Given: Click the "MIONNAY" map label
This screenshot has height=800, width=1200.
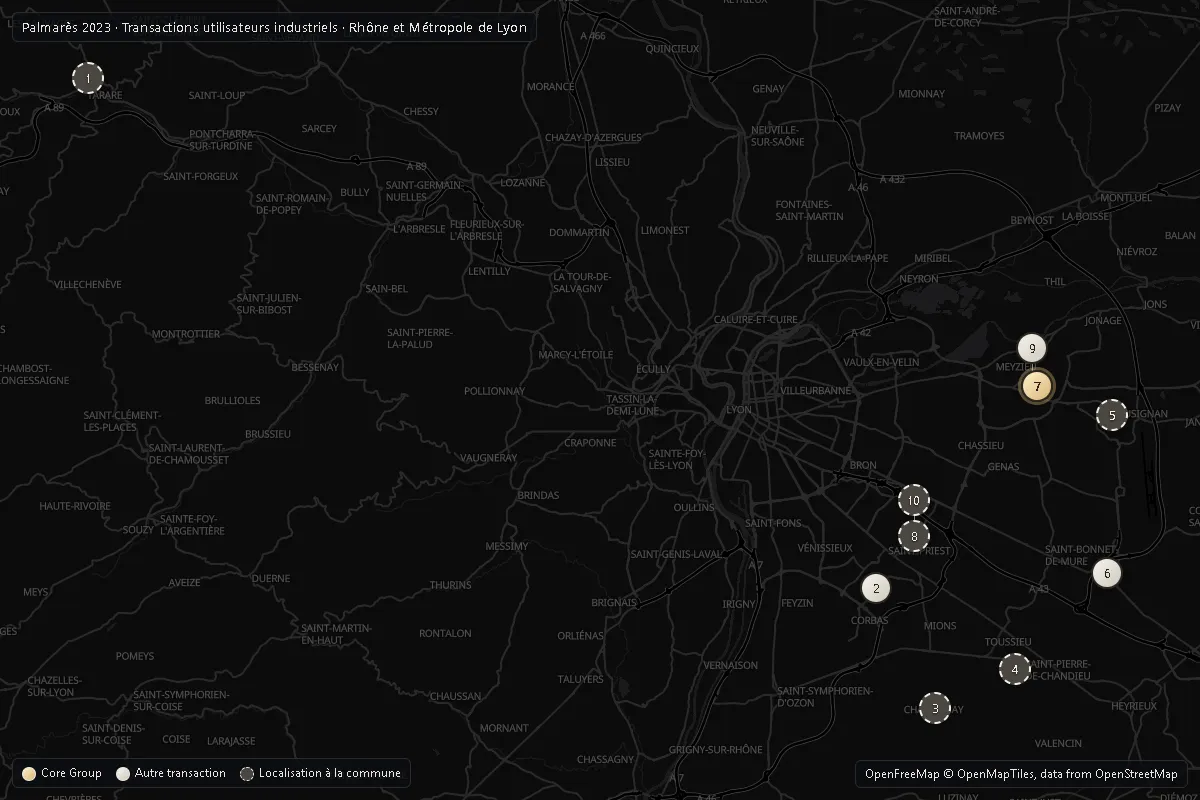Looking at the screenshot, I should click(921, 94).
